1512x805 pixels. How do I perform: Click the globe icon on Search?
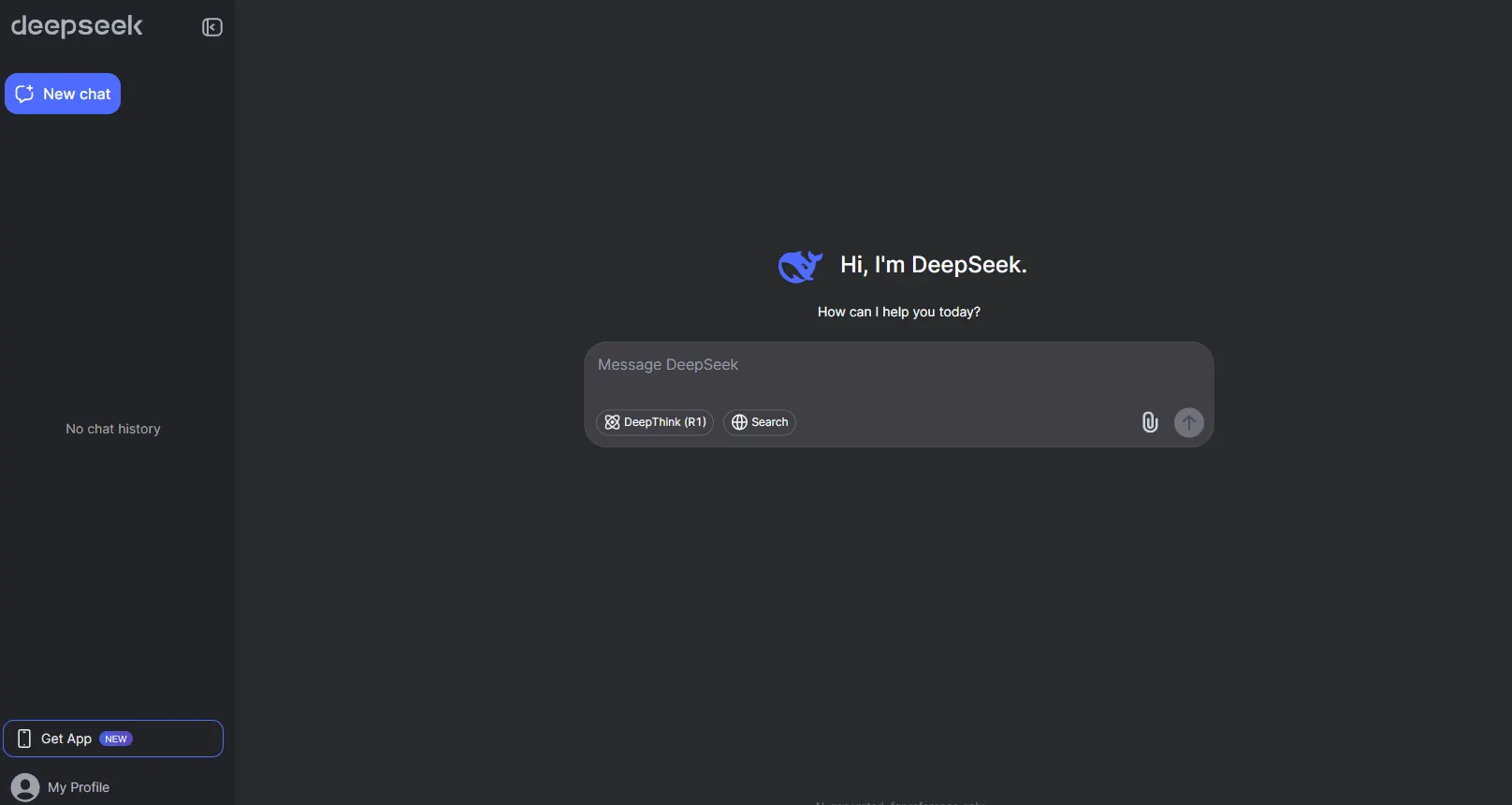click(x=739, y=422)
